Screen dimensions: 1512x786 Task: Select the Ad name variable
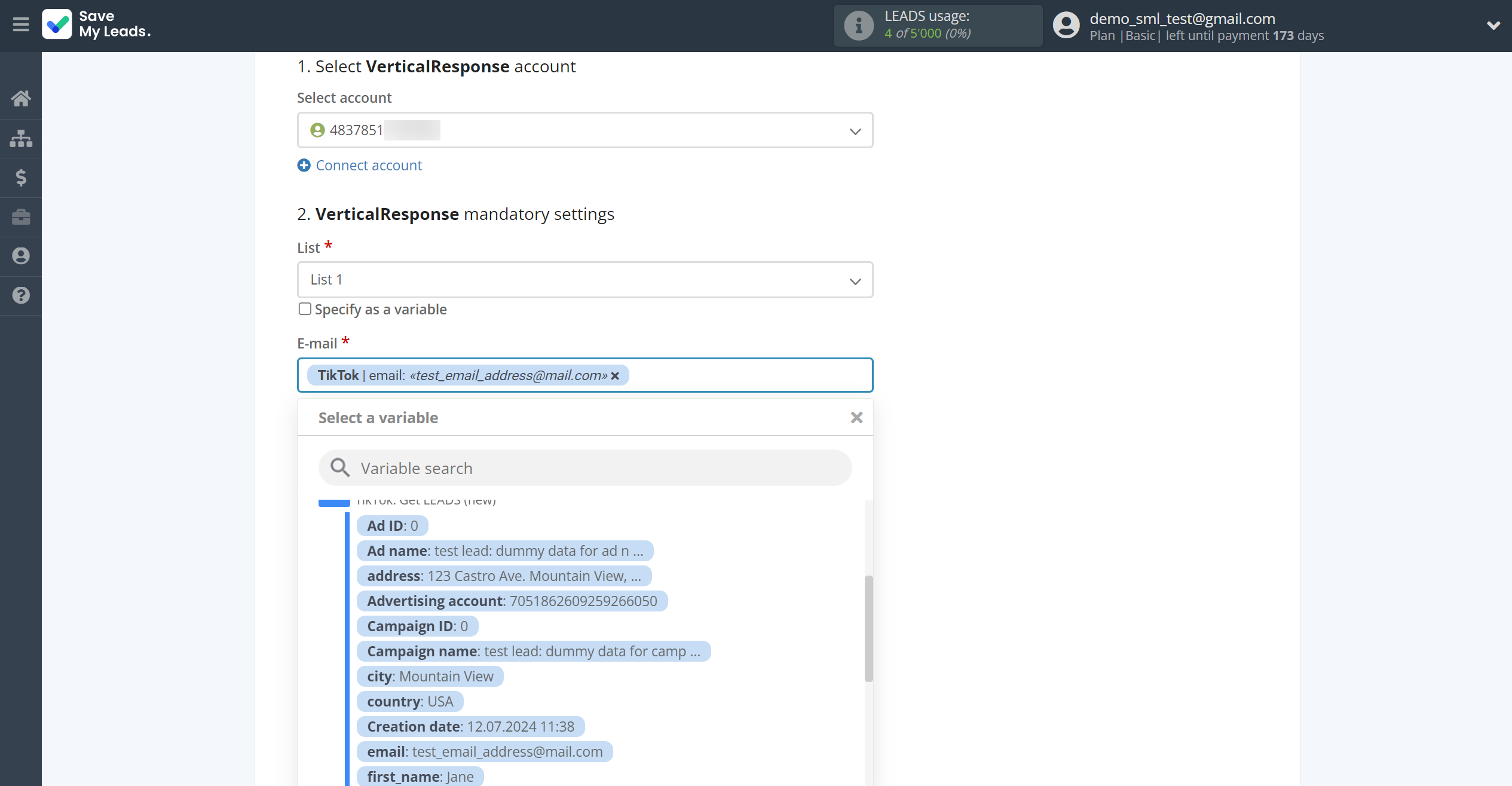coord(505,551)
